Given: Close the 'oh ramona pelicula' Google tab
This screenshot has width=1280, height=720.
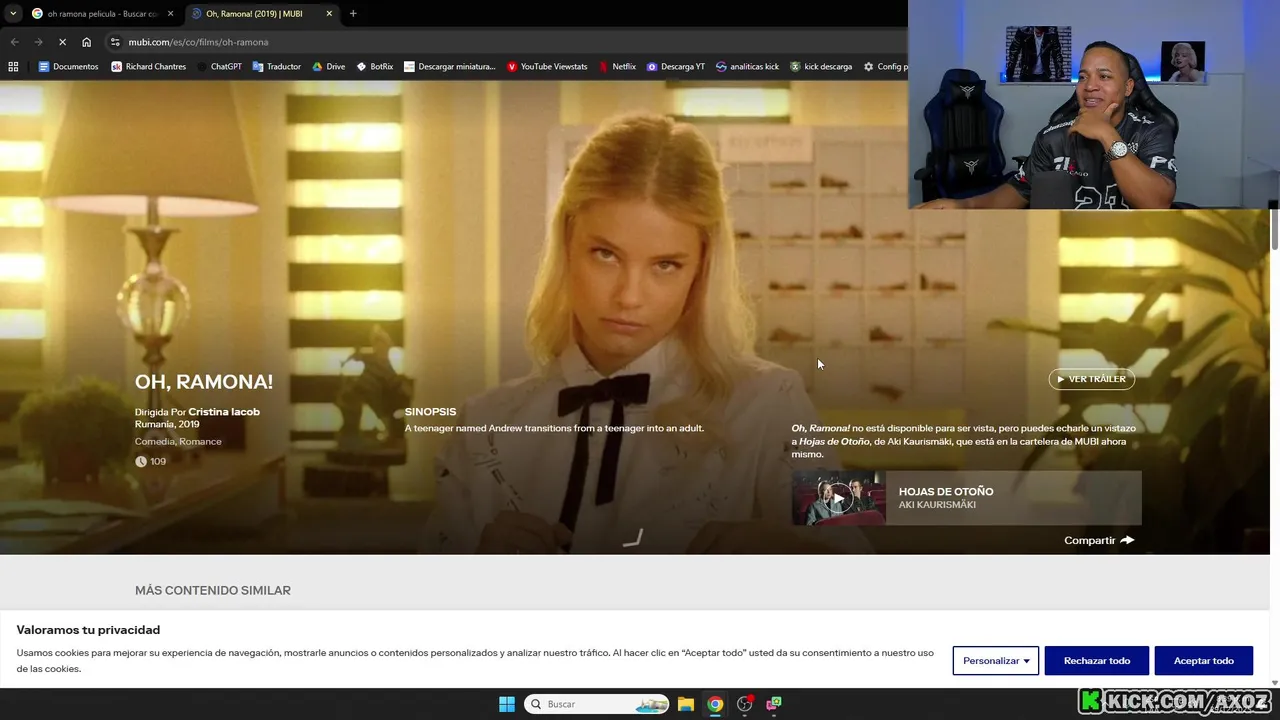Looking at the screenshot, I should (170, 14).
